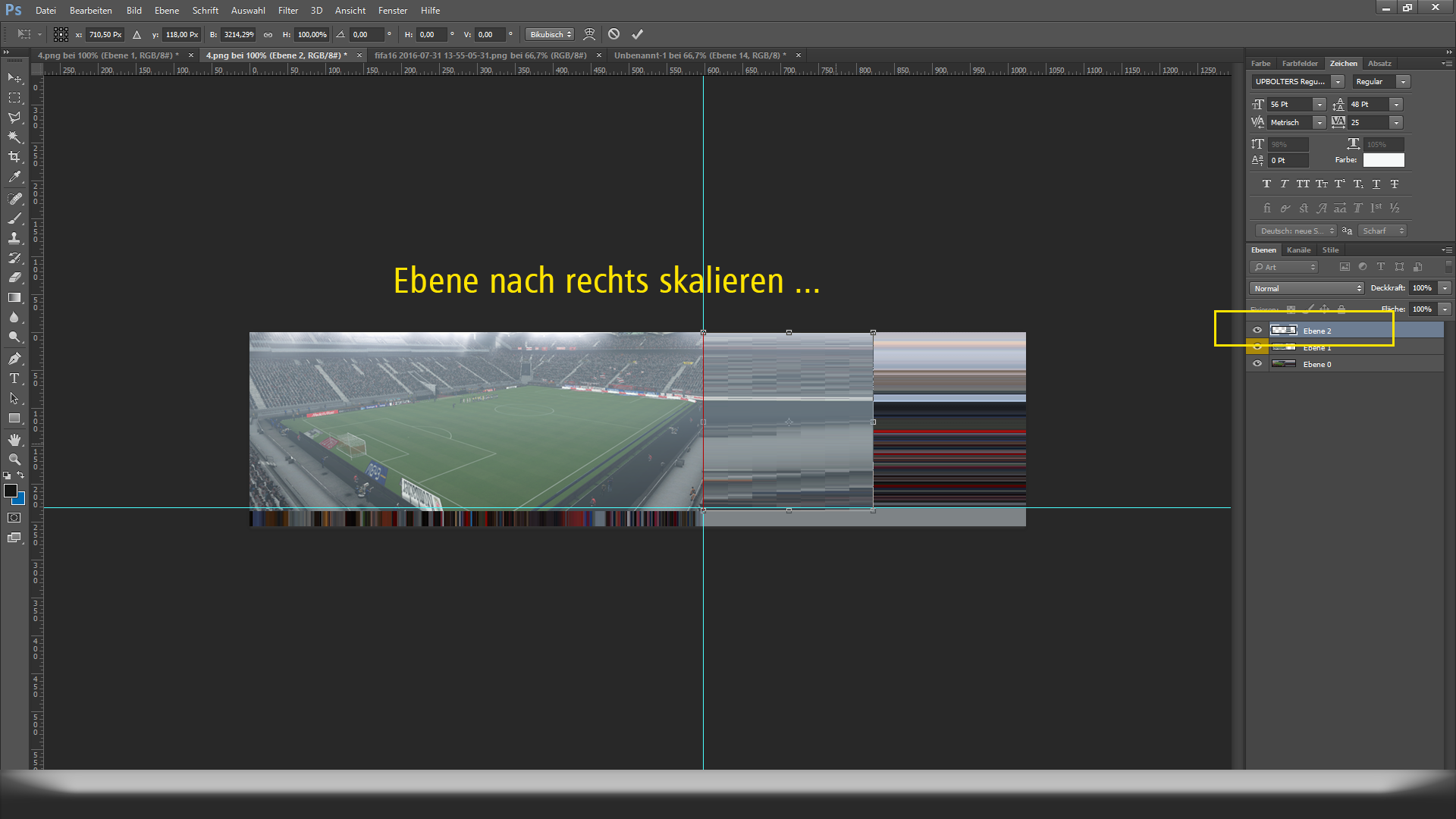Click the foreground color swatch

point(11,491)
